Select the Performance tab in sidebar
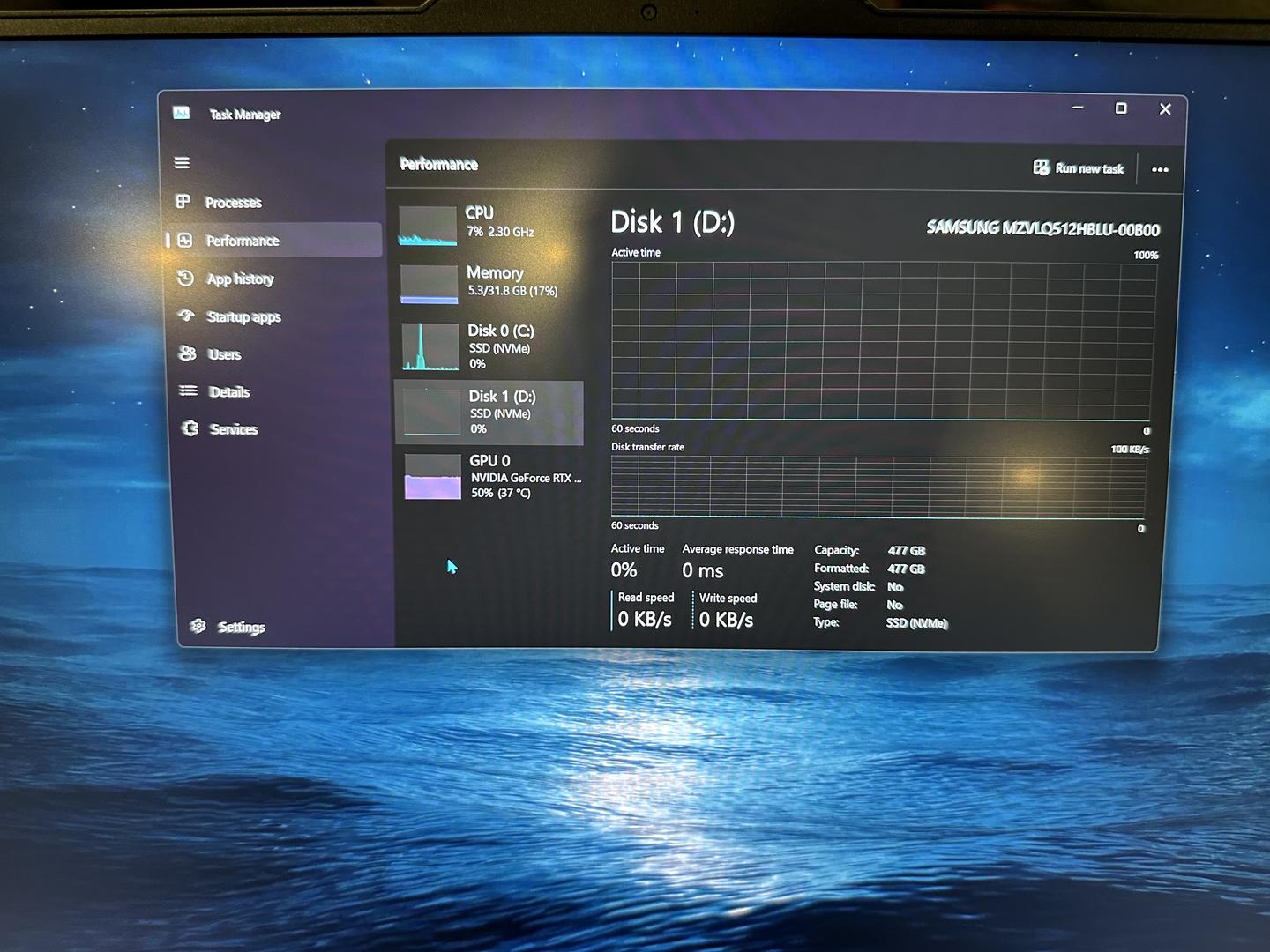Screen dimensions: 1270x952 click(243, 241)
